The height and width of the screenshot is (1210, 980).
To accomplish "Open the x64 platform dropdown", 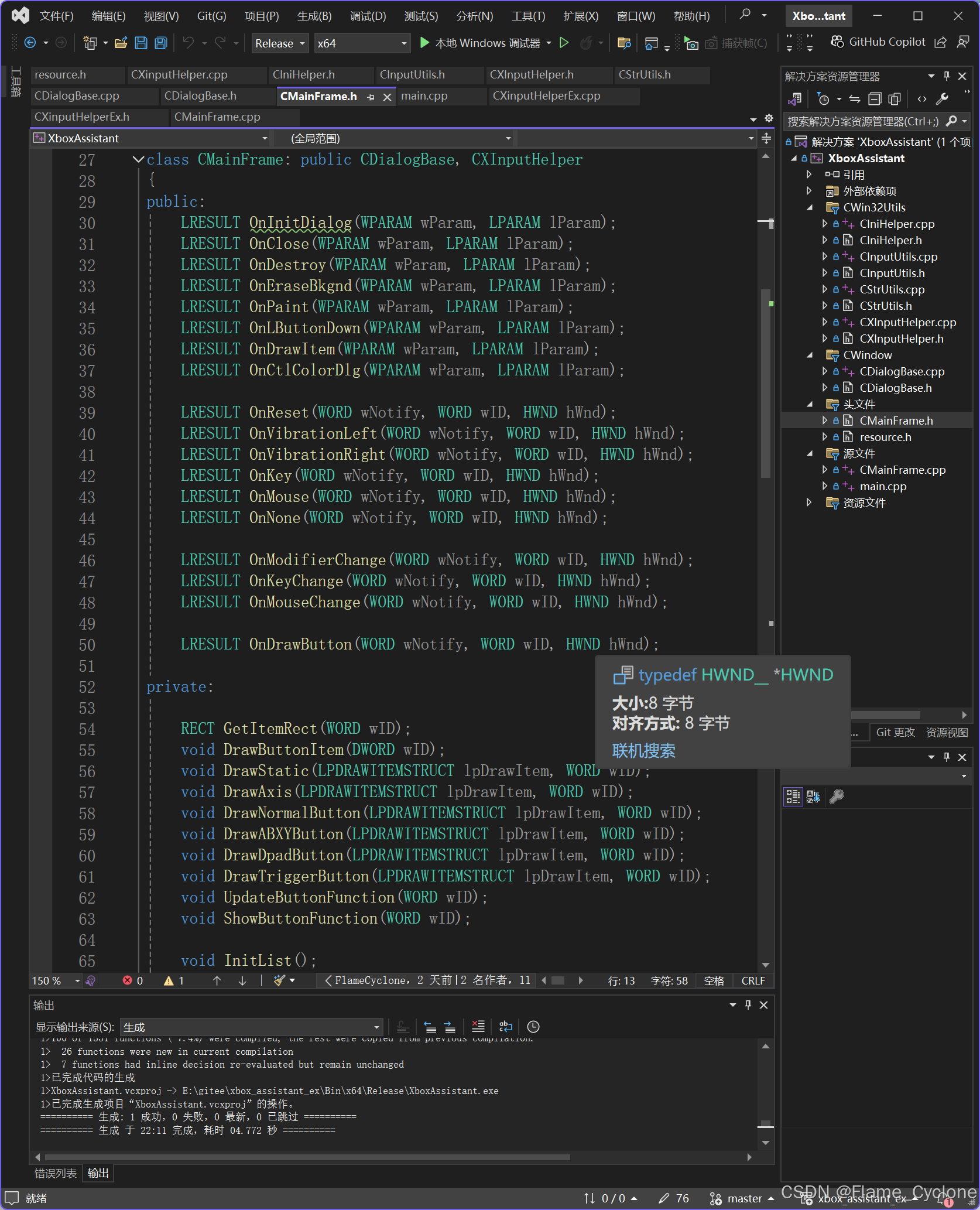I will point(362,43).
